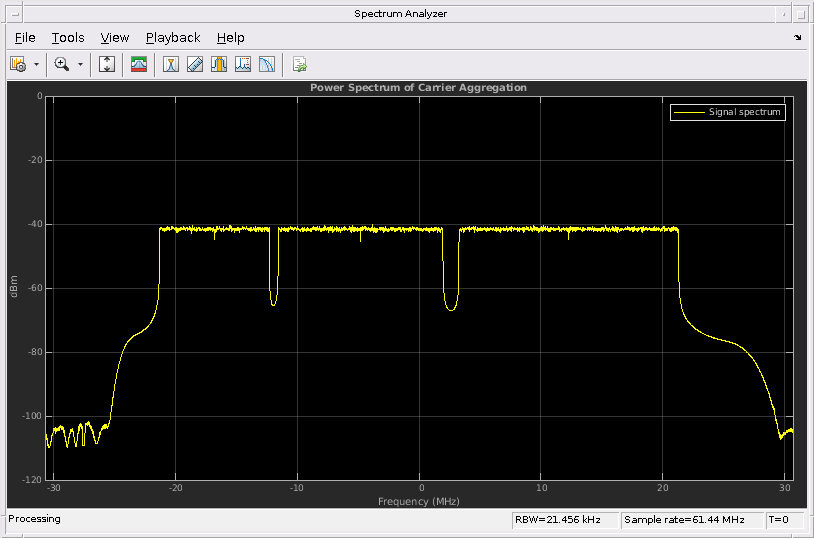This screenshot has height=538, width=814.
Task: Click the 20 x-axis tick label
Action: [x=663, y=488]
